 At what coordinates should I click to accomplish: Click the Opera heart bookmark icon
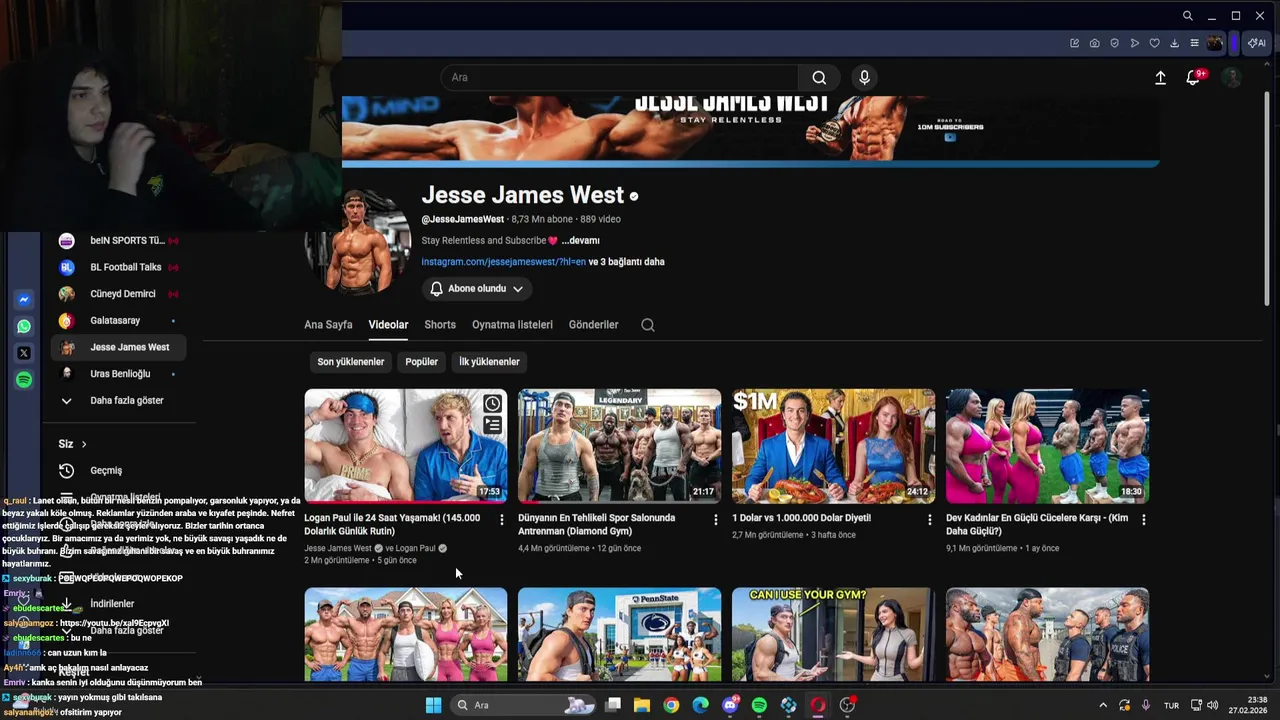pos(1154,43)
